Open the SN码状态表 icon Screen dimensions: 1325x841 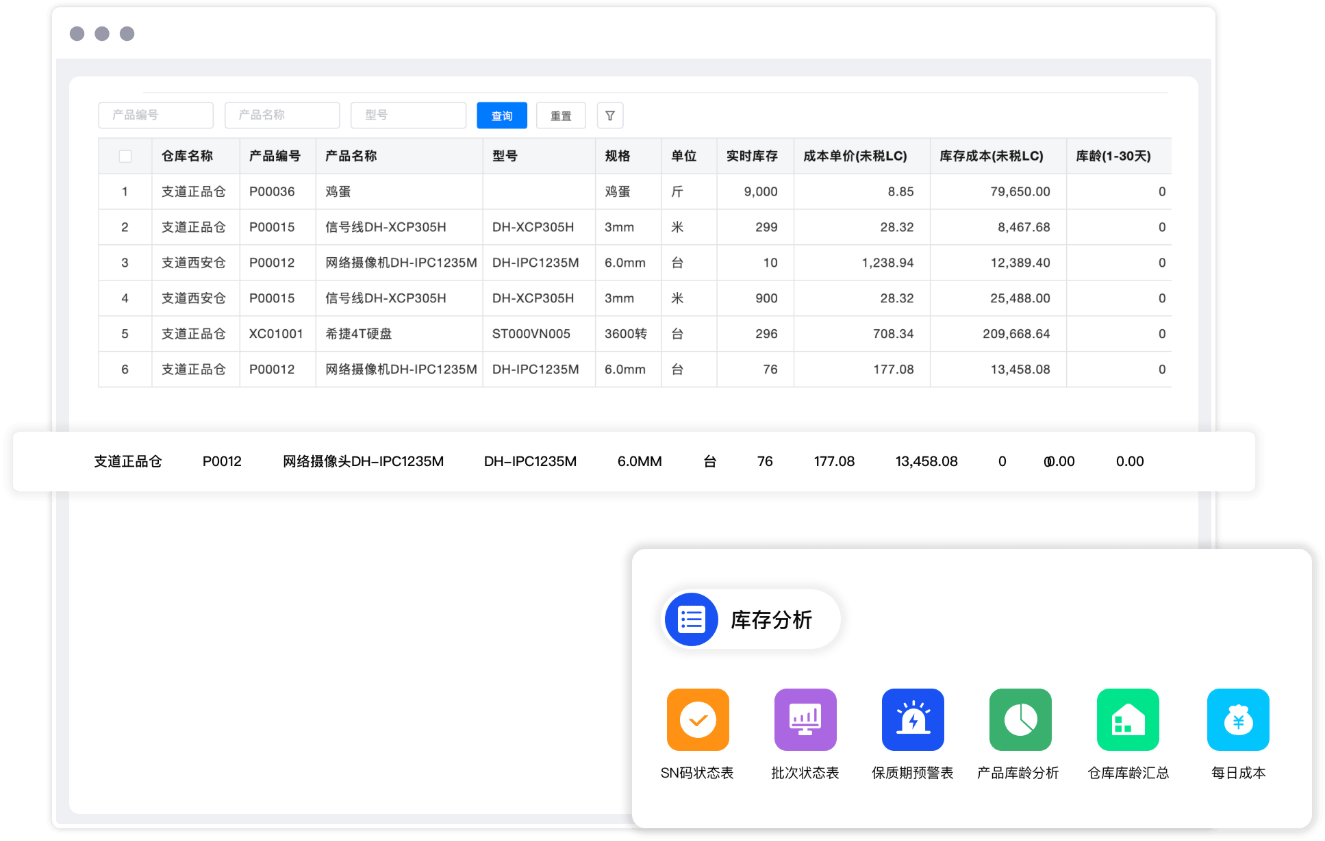697,720
